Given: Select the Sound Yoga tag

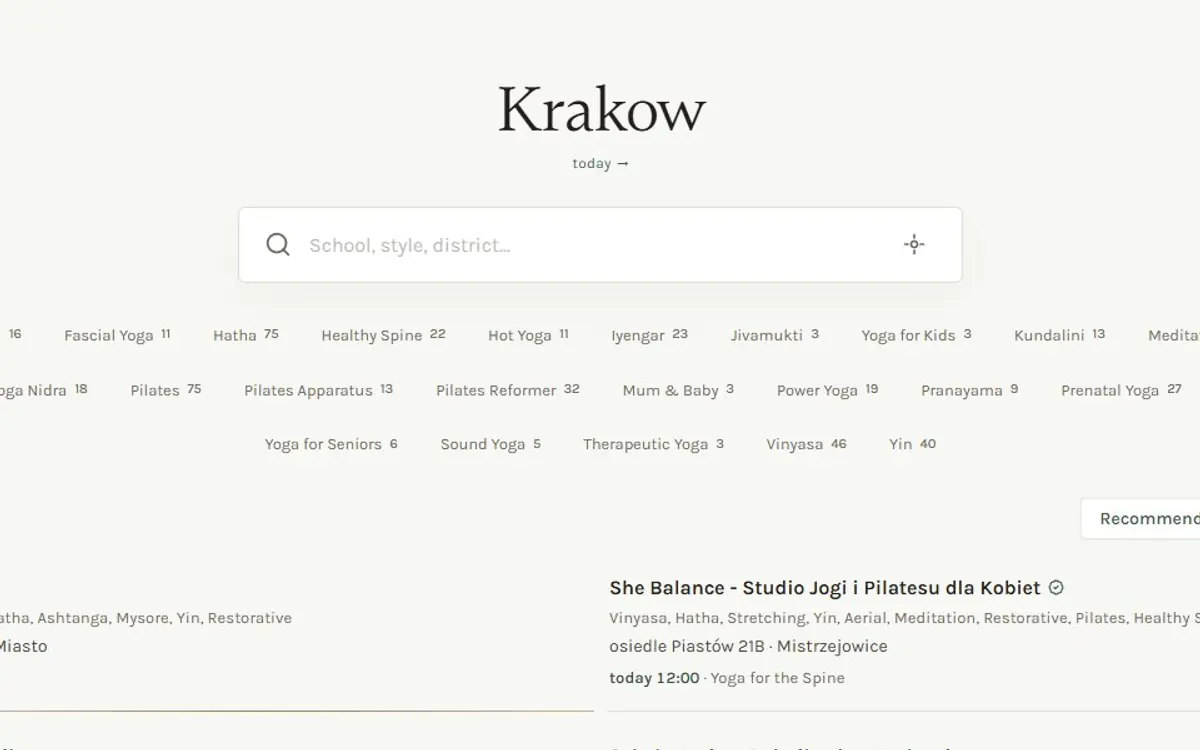Looking at the screenshot, I should 490,444.
